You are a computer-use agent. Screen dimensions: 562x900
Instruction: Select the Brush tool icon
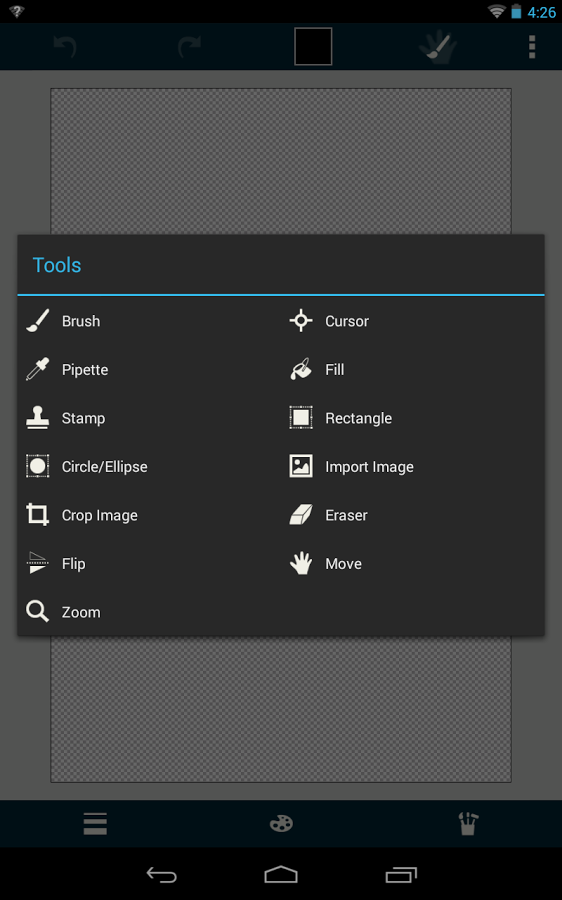coord(38,321)
